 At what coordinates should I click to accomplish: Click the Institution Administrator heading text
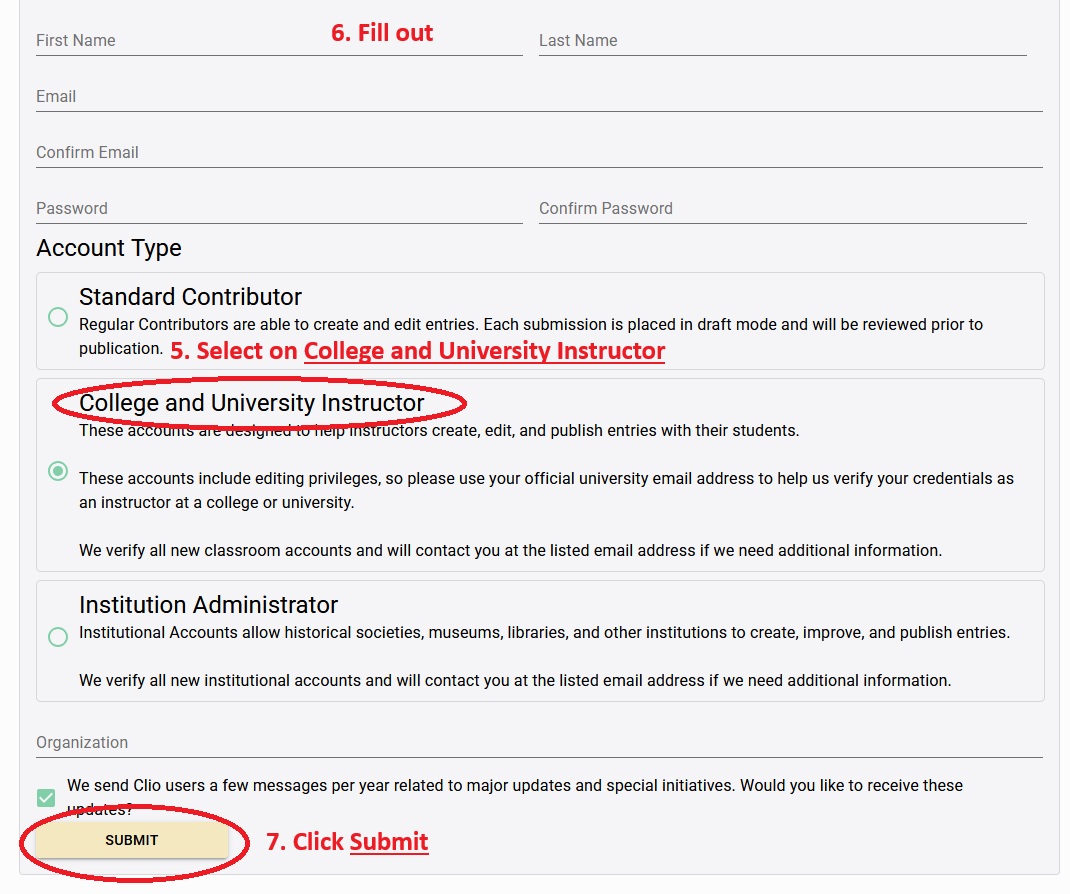[x=208, y=605]
